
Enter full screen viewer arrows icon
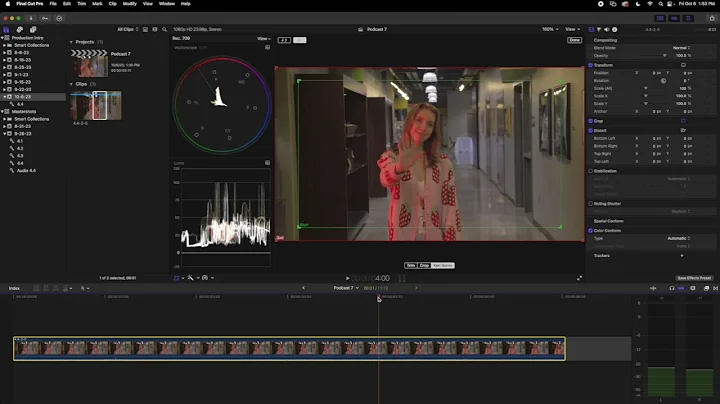[579, 278]
